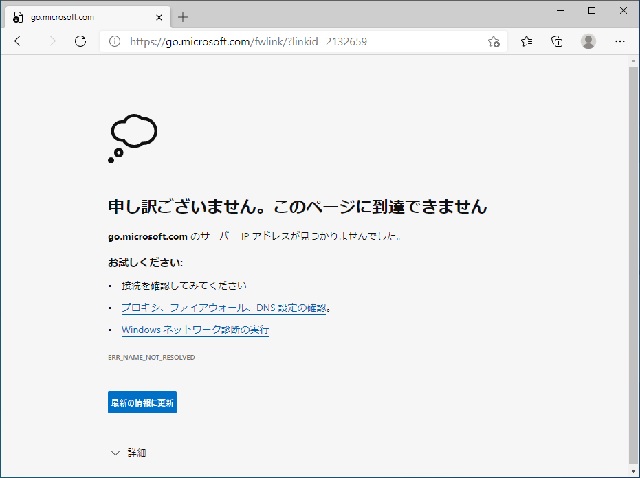This screenshot has height=478, width=640.
Task: Open a new tab with plus button
Action: [x=183, y=17]
